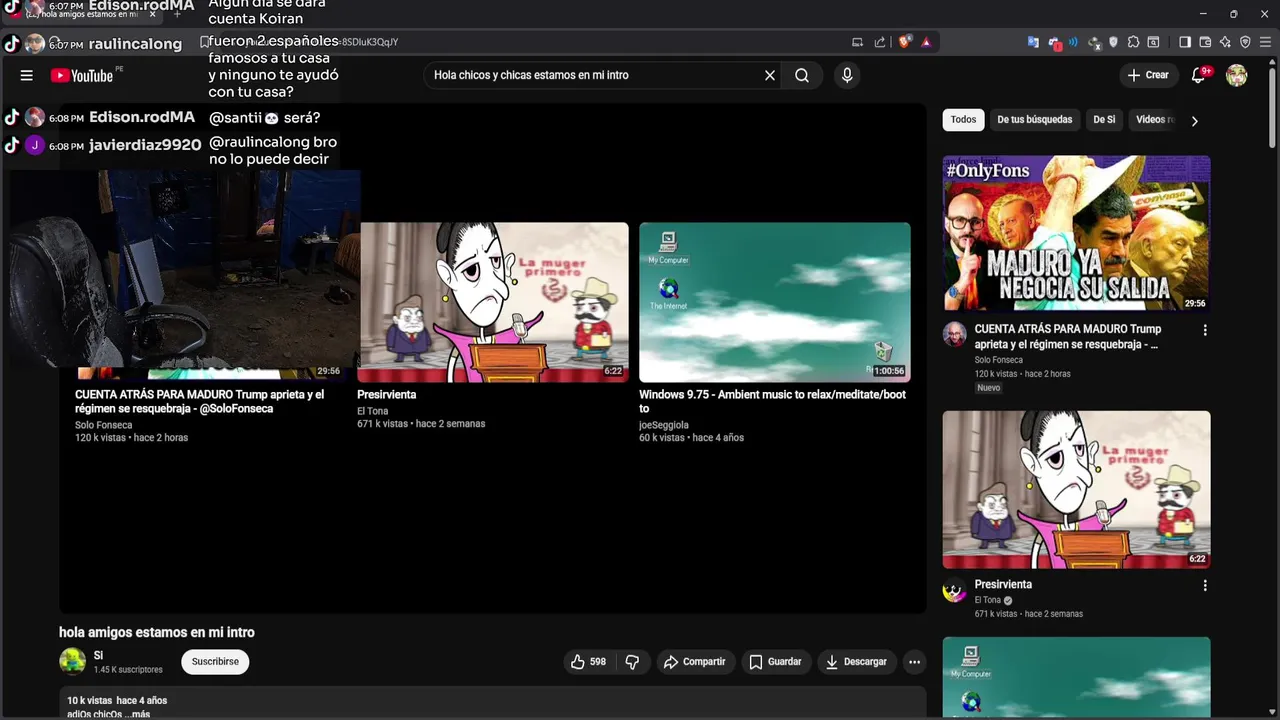The width and height of the screenshot is (1280, 720).
Task: Open the notifications bell
Action: [x=1199, y=75]
